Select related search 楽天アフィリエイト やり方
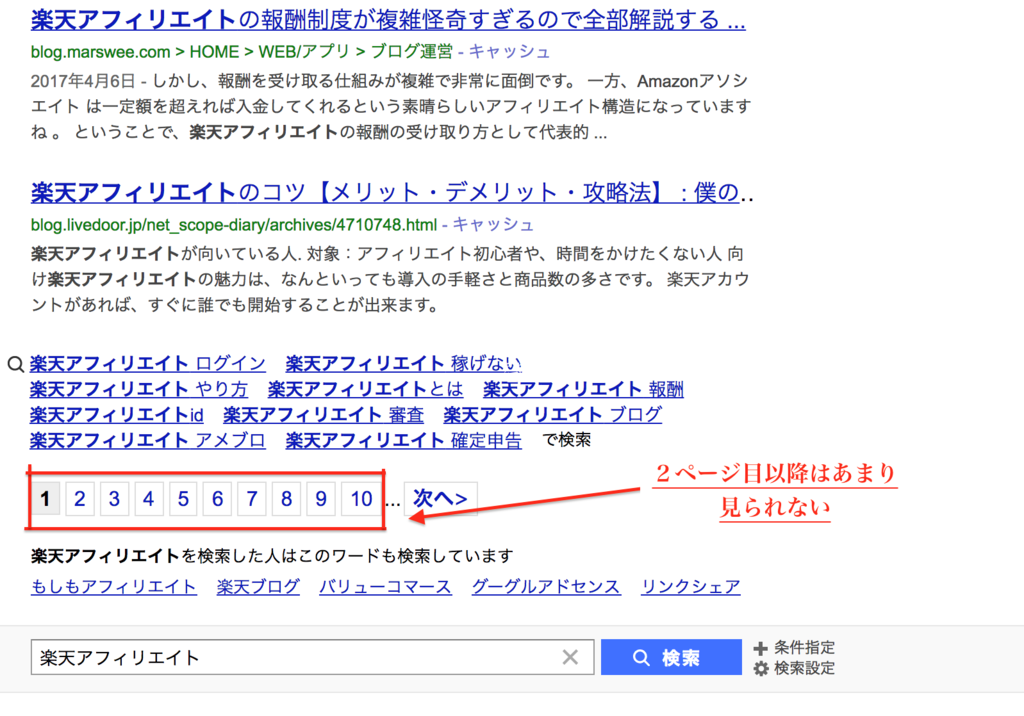1024x716 pixels. pos(138,389)
